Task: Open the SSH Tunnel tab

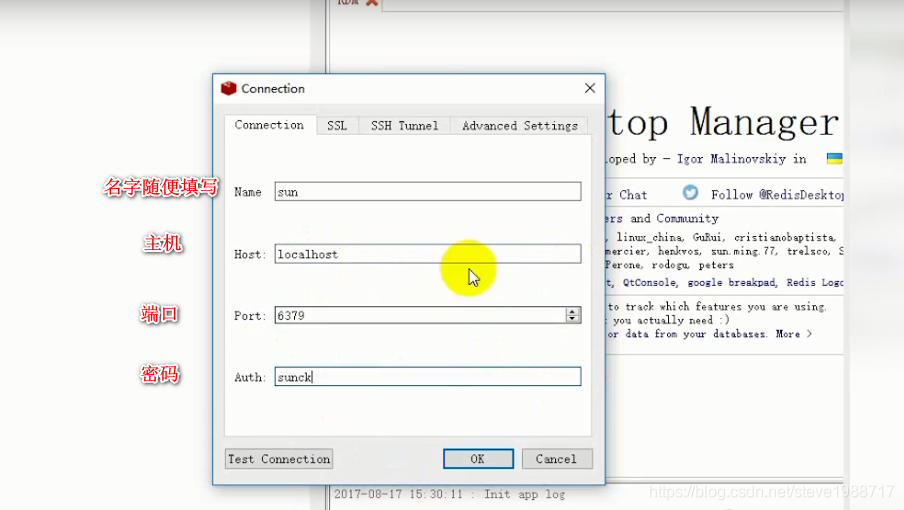Action: pyautogui.click(x=404, y=126)
